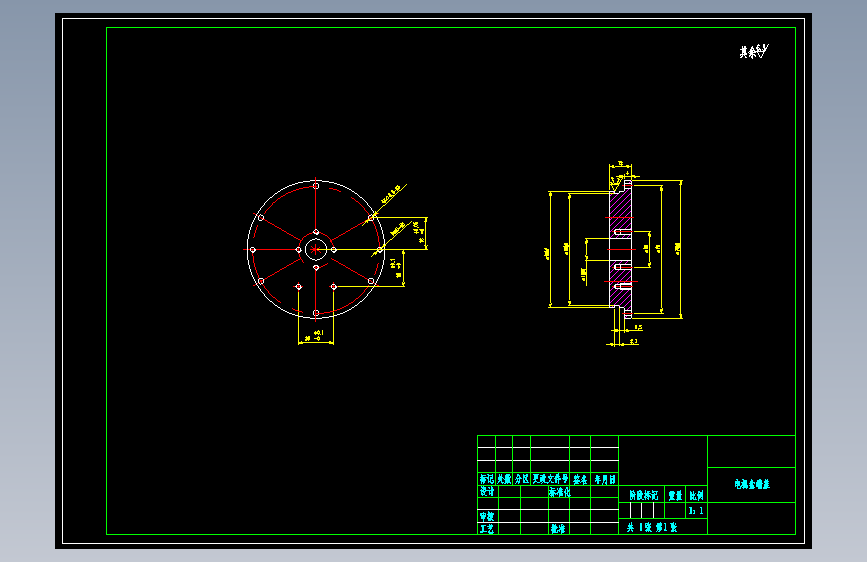
Task: Click the 其余 surface finish note
Action: tap(754, 51)
